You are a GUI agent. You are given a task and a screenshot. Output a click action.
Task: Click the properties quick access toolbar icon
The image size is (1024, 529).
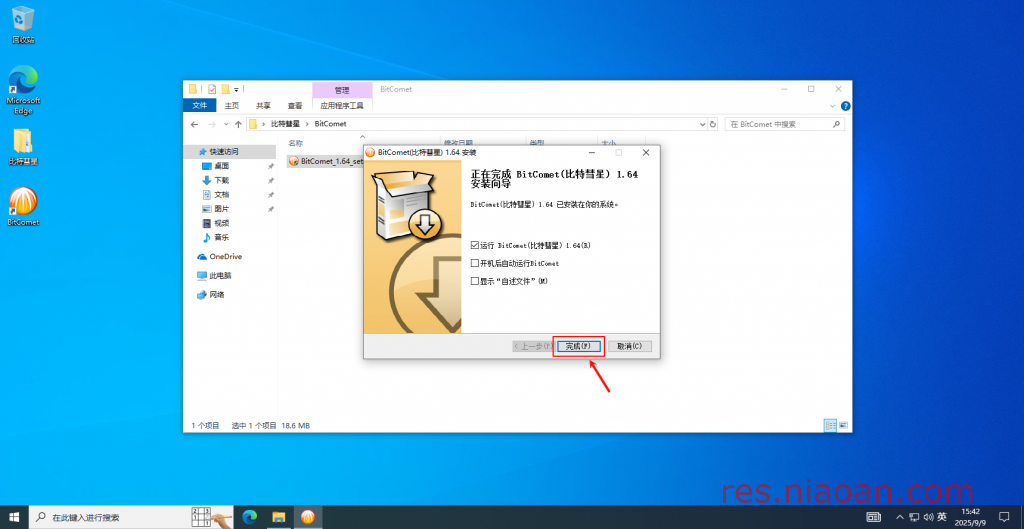pos(212,89)
